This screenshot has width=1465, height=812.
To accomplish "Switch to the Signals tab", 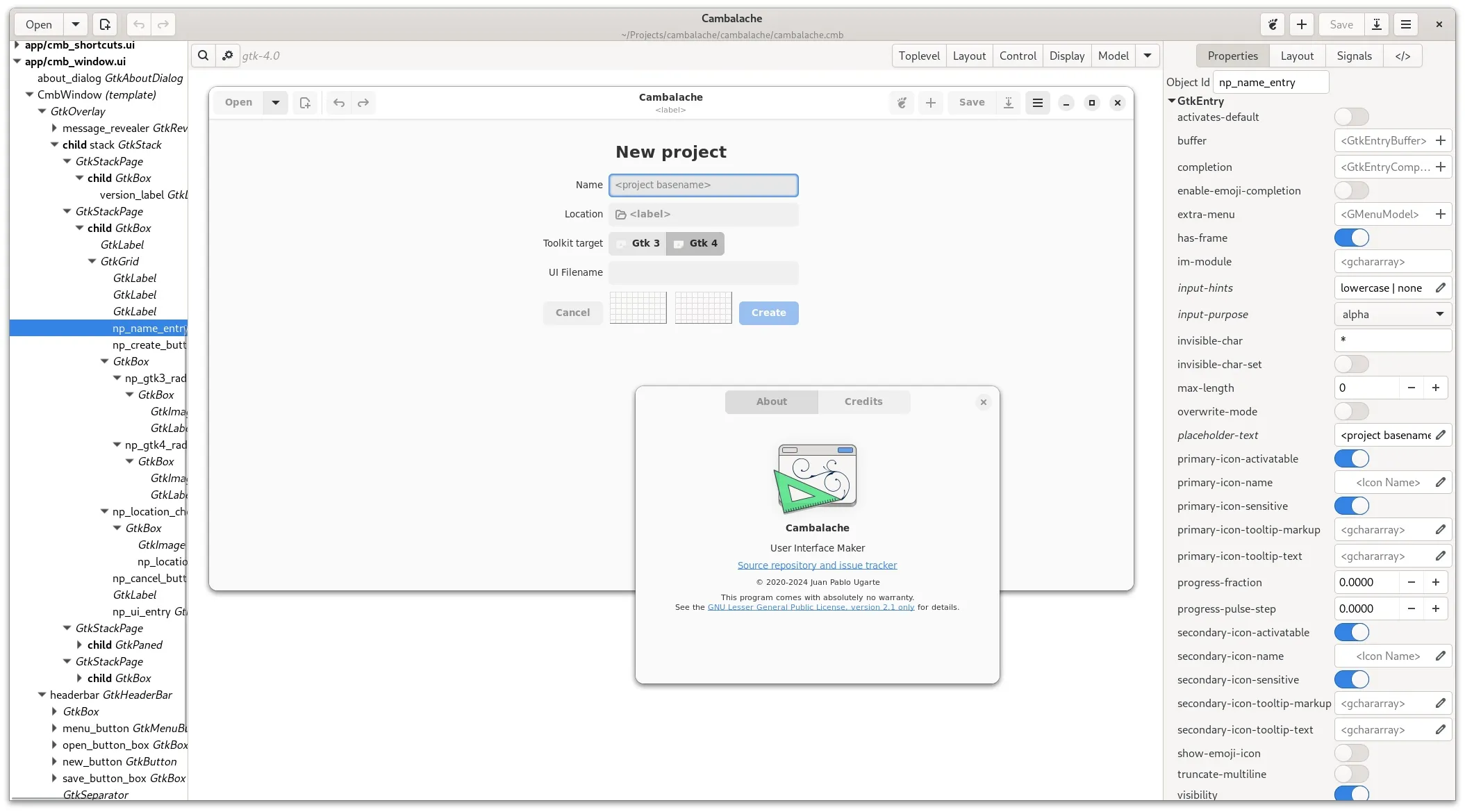I will pyautogui.click(x=1354, y=56).
